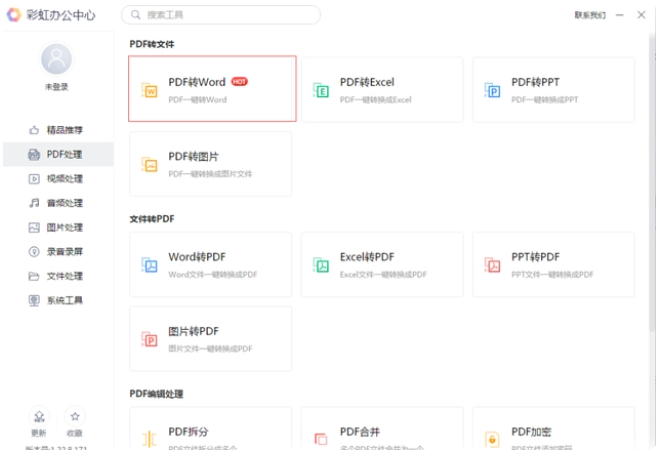
Task: Click the HOT badge on PDF转Word
Action: 239,82
